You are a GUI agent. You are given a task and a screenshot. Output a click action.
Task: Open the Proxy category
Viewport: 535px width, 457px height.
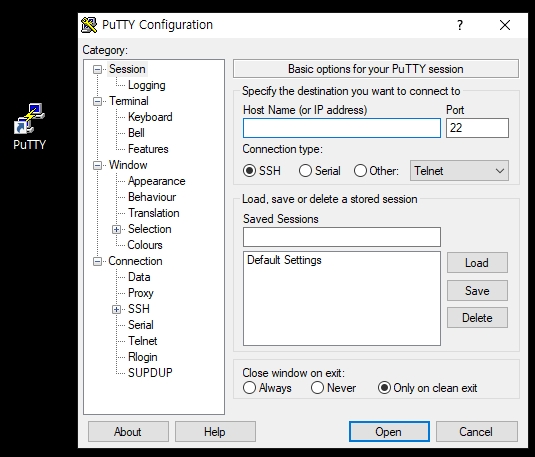coord(141,293)
